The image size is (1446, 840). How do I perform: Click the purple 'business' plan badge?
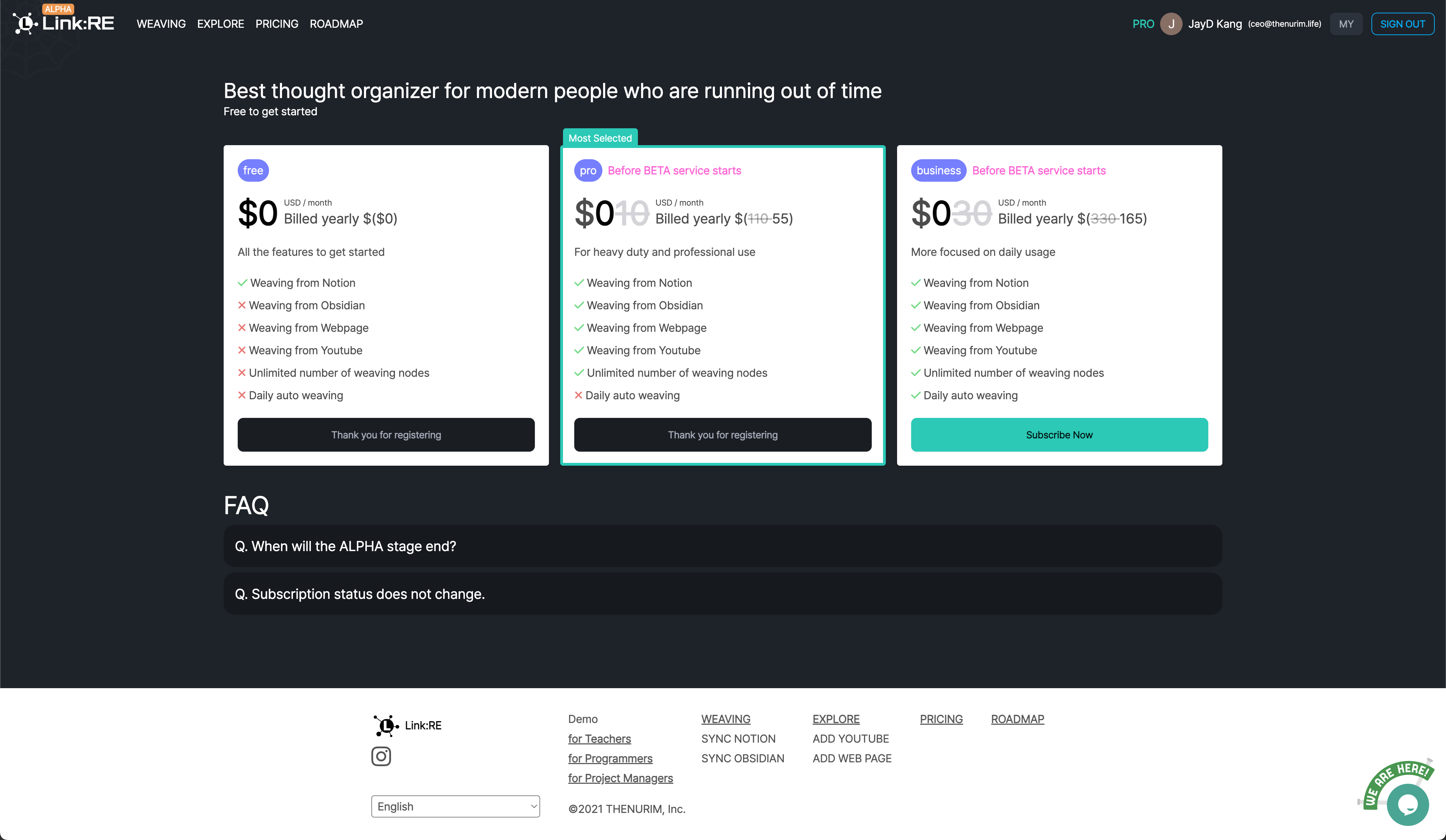coord(938,170)
